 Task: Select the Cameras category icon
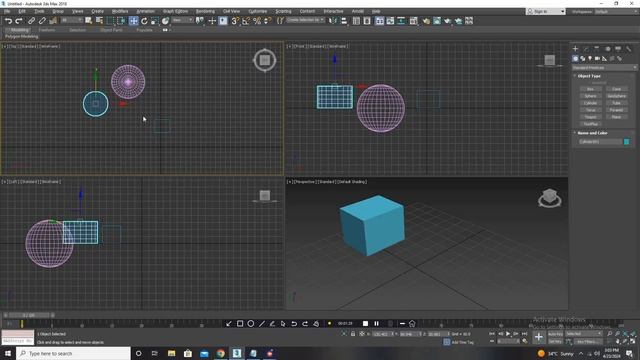click(x=597, y=59)
